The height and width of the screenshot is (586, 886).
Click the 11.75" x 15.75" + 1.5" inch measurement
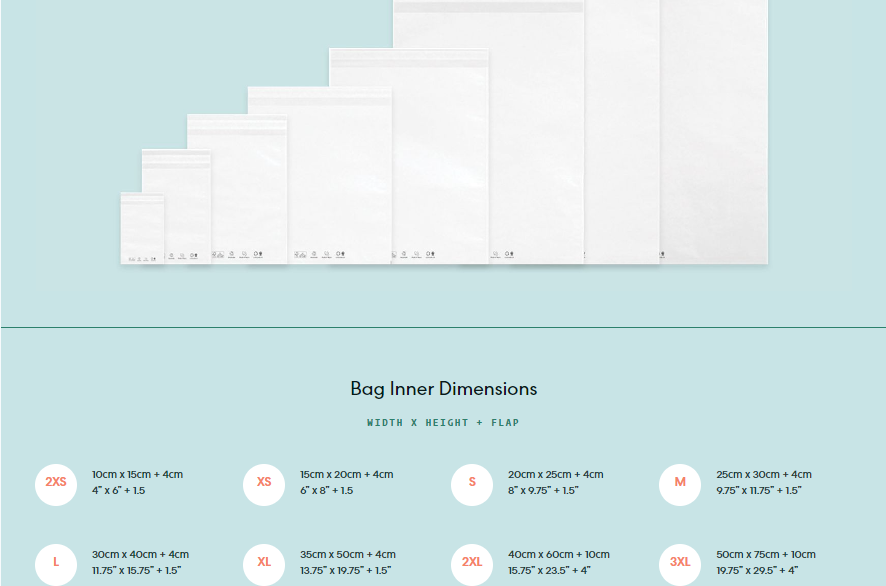tap(136, 571)
